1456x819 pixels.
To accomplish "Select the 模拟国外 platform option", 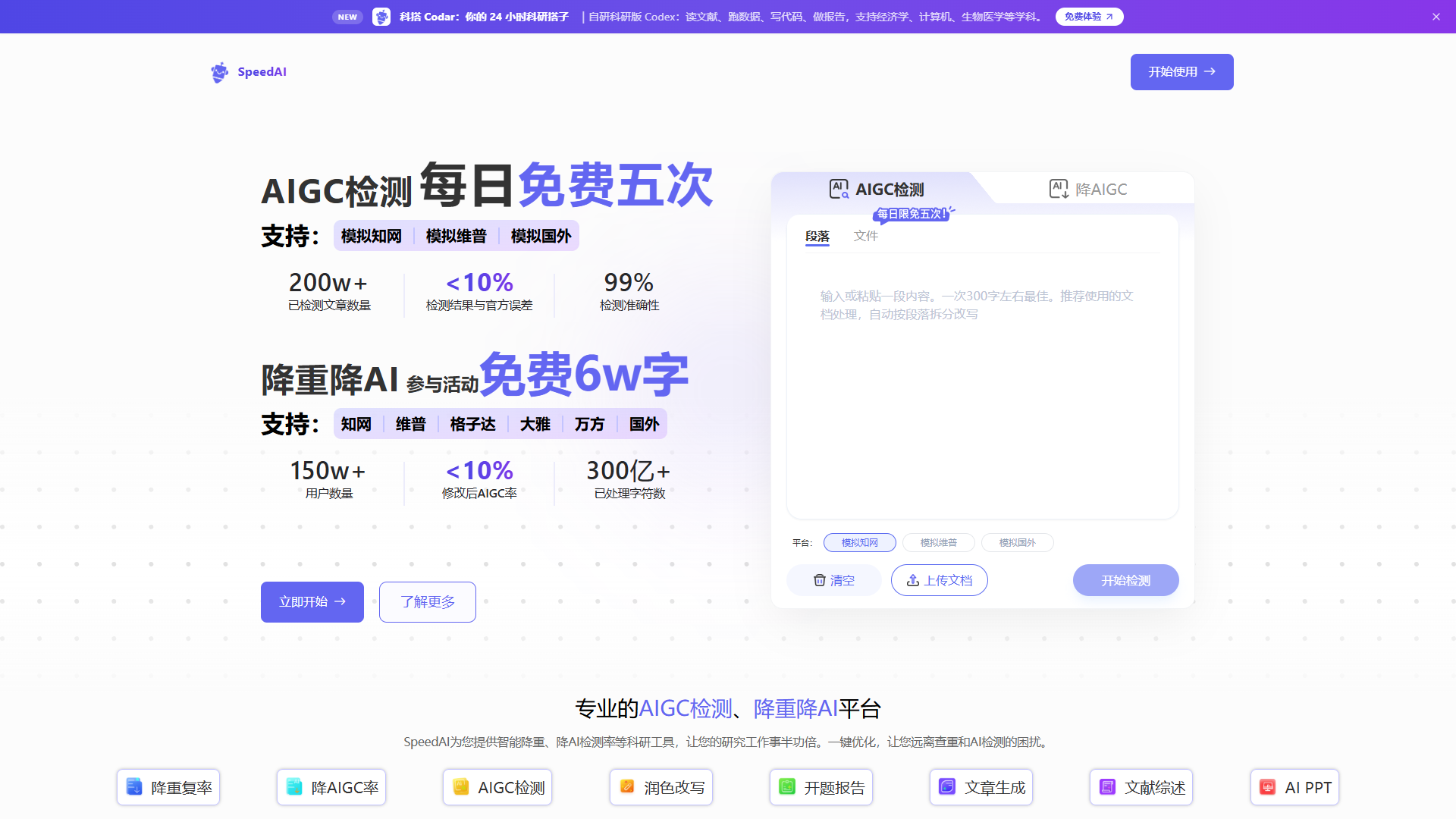I will point(1018,543).
